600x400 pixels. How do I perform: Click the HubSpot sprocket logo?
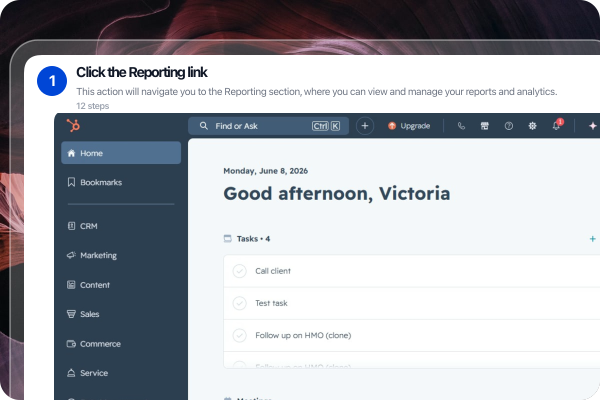point(73,126)
